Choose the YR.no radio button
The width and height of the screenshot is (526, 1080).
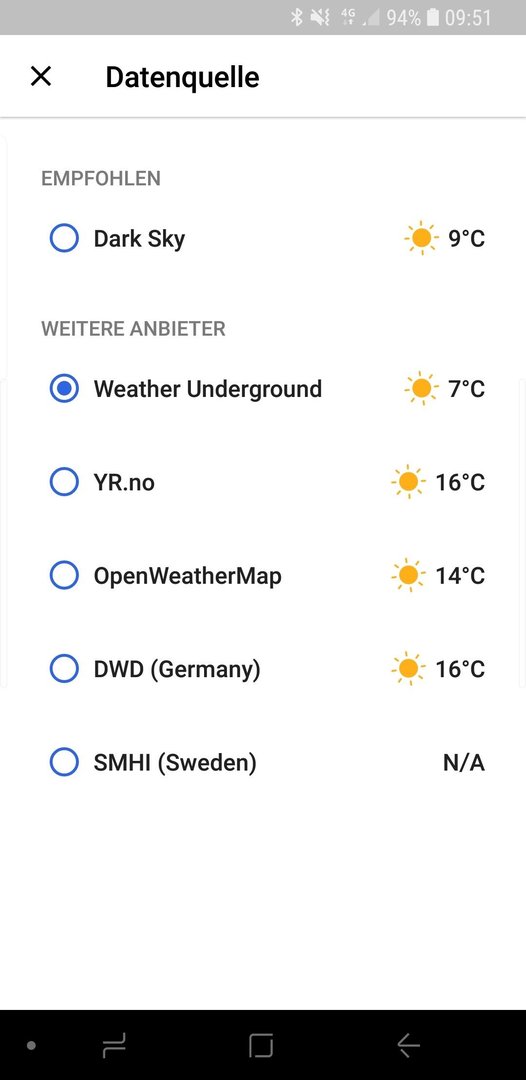[x=64, y=481]
